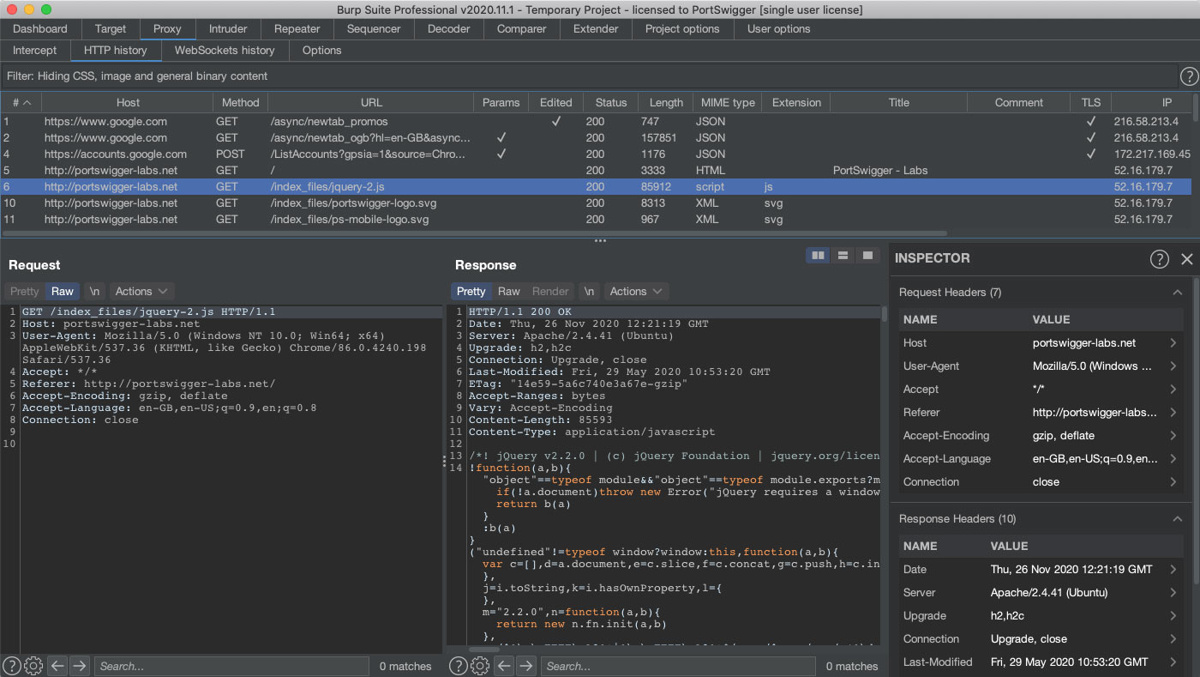Toggle \n non-printable characters in Request
The height and width of the screenshot is (677, 1200).
tap(94, 291)
